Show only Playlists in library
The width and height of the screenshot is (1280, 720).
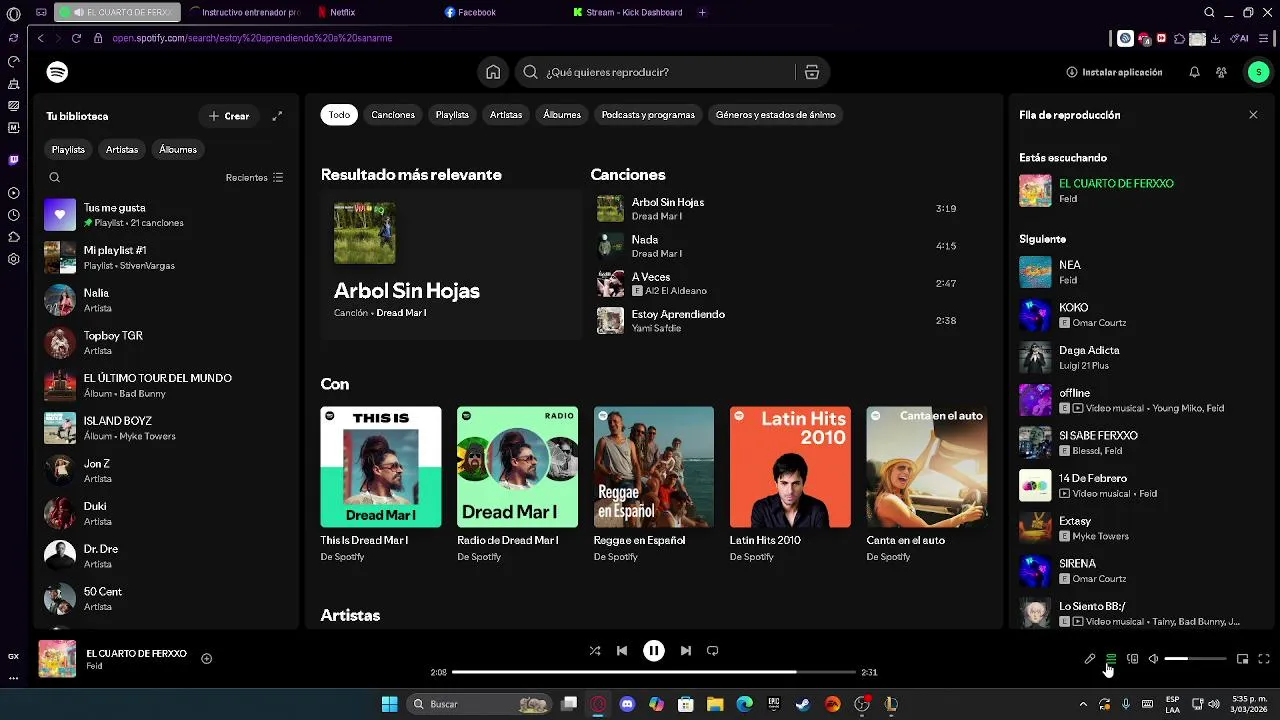[x=68, y=149]
